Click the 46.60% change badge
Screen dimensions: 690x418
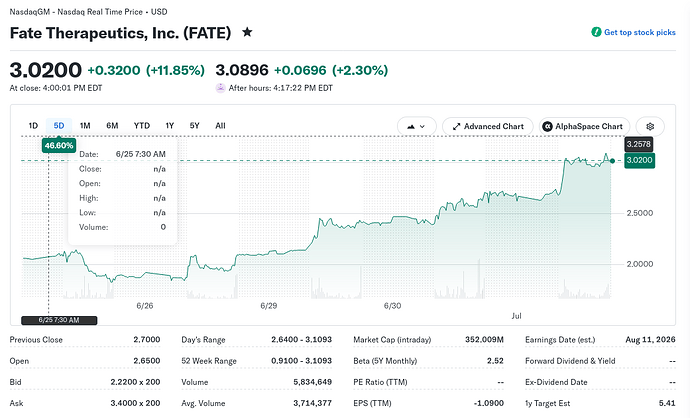coord(59,146)
